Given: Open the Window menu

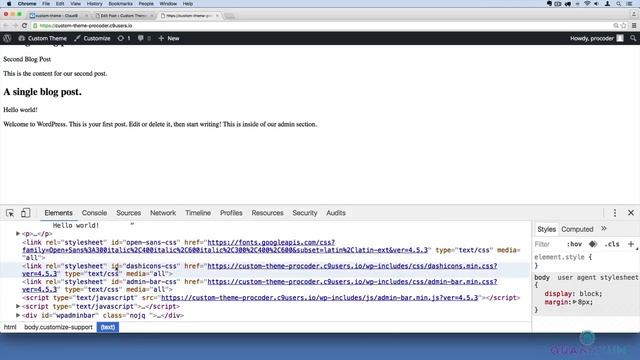Looking at the screenshot, I should click(x=168, y=4).
